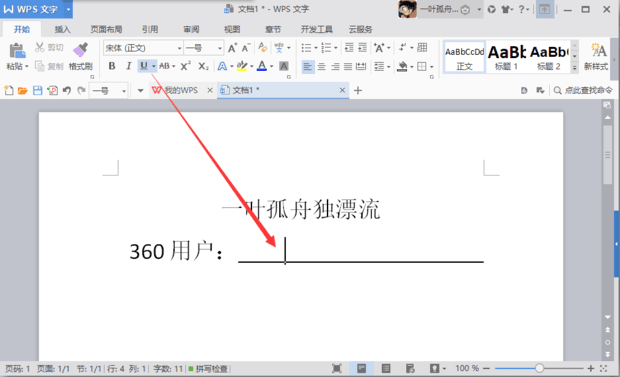Image resolution: width=620 pixels, height=377 pixels.
Task: Switch to the 插入 ribbon tab
Action: coord(62,29)
